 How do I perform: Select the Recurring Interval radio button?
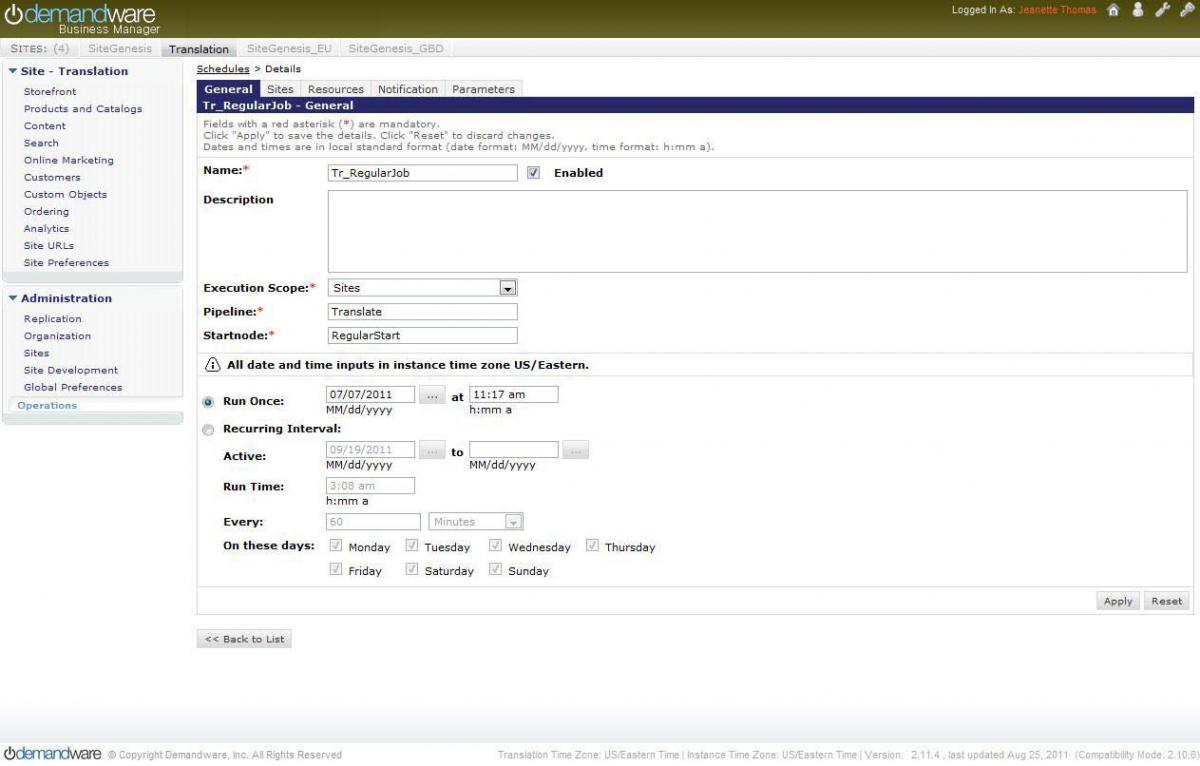(x=208, y=429)
